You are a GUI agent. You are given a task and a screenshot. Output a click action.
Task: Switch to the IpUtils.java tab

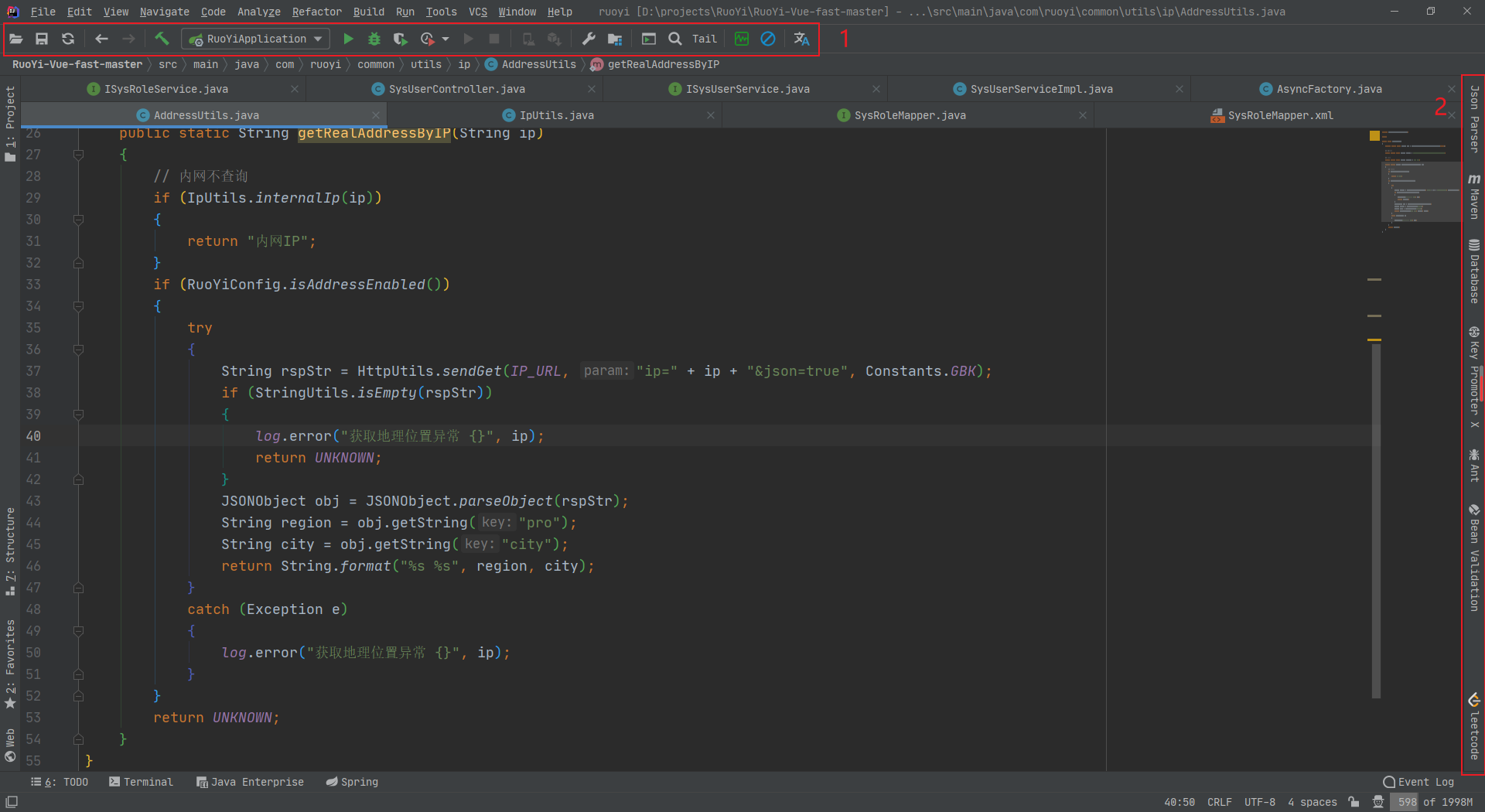pos(556,115)
